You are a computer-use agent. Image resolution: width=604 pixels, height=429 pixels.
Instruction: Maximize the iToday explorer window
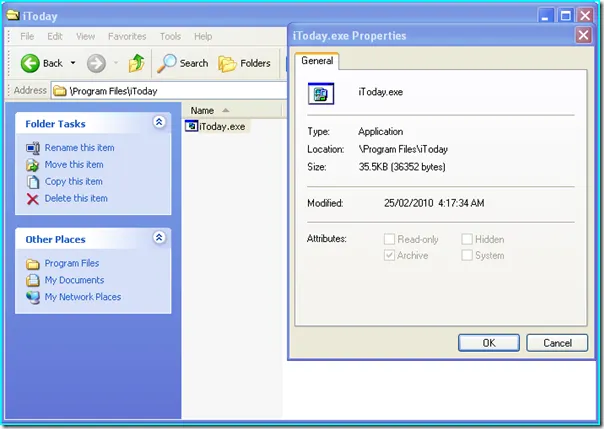[x=565, y=16]
